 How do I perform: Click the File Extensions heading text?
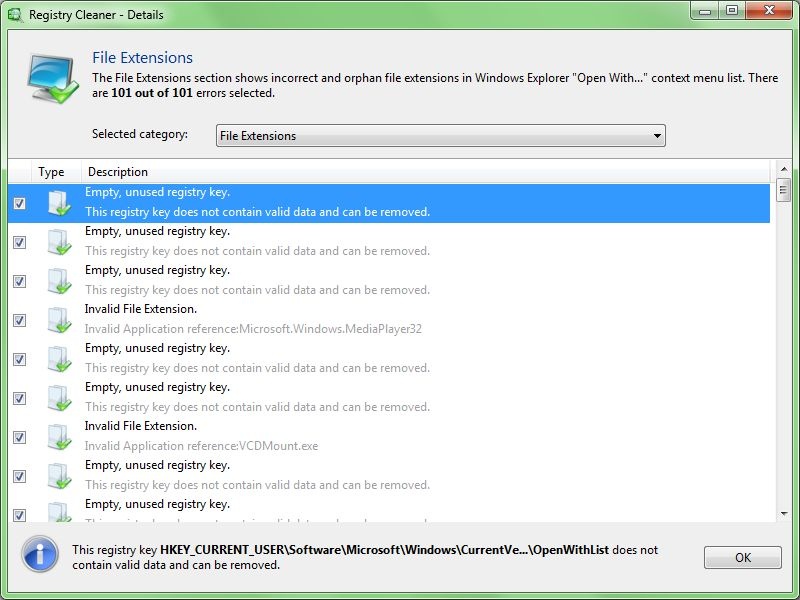(142, 58)
